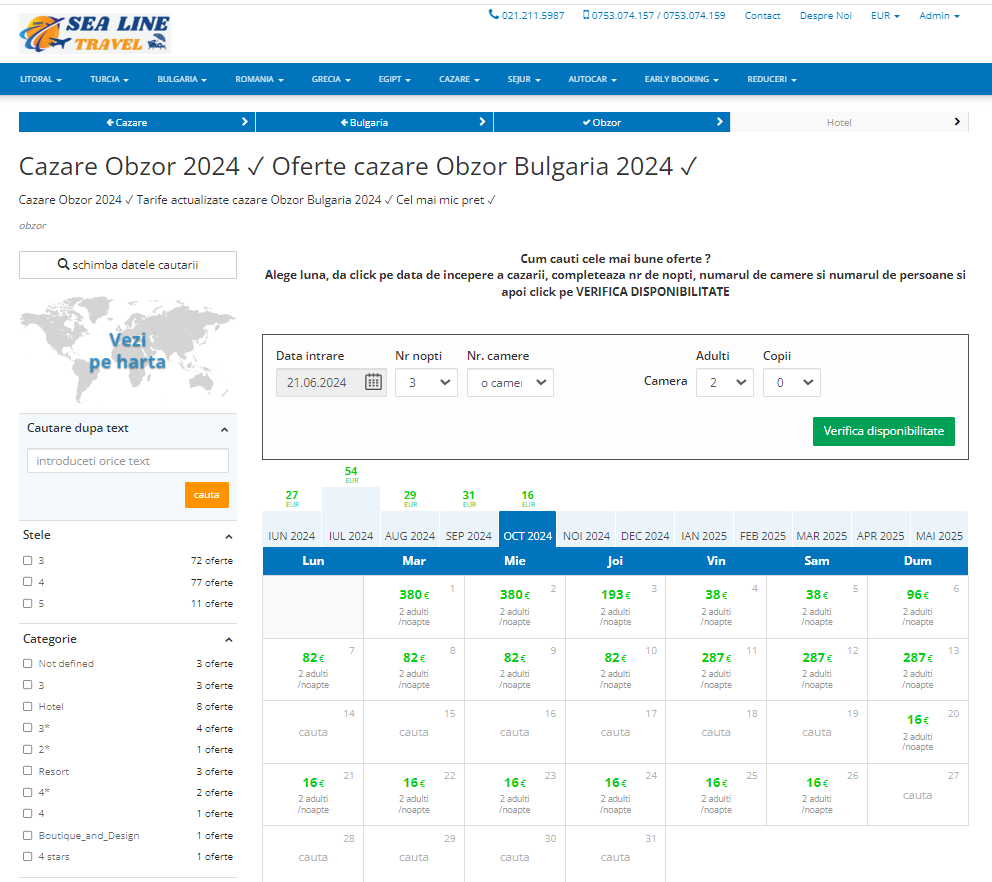The width and height of the screenshot is (992, 882).
Task: Open the TURCIA navigation menu
Action: coord(109,79)
